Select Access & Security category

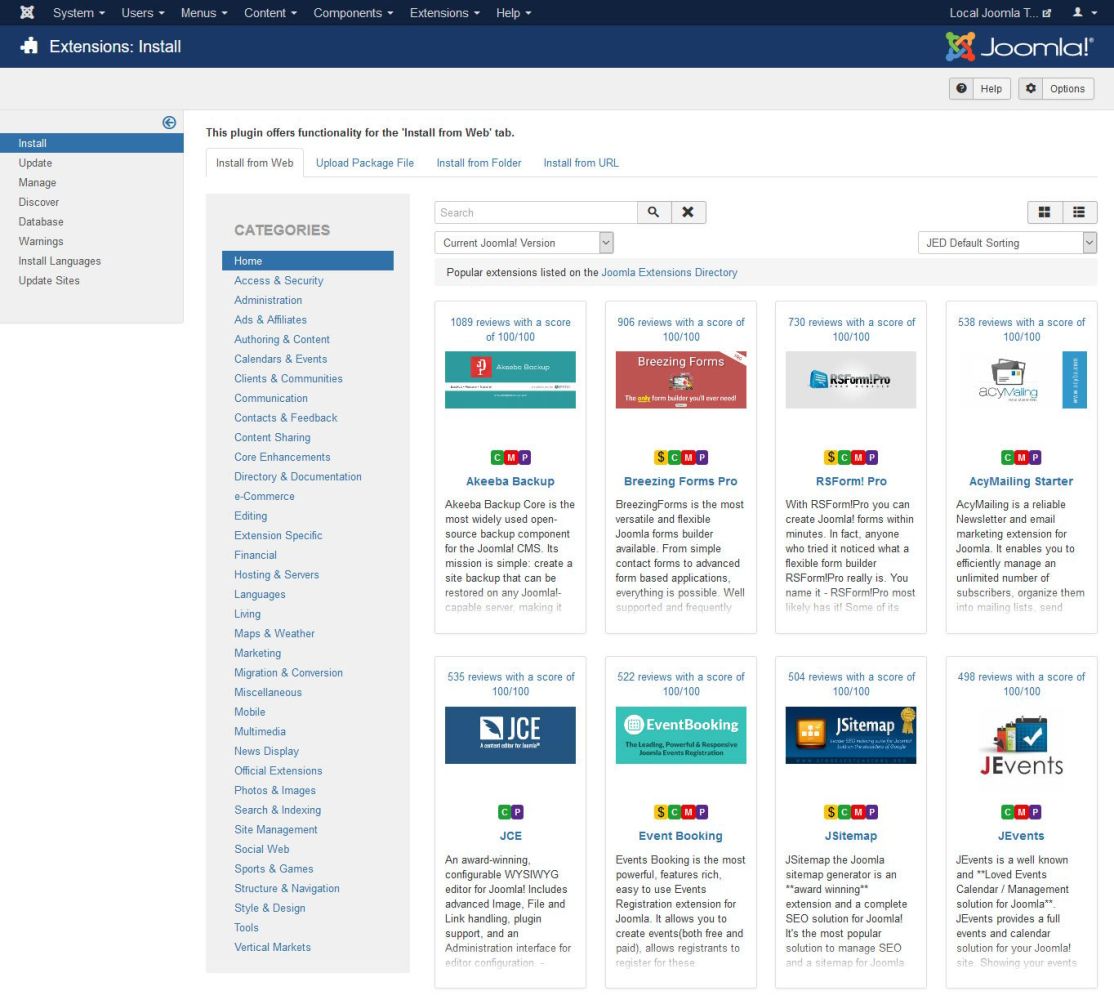pos(278,281)
